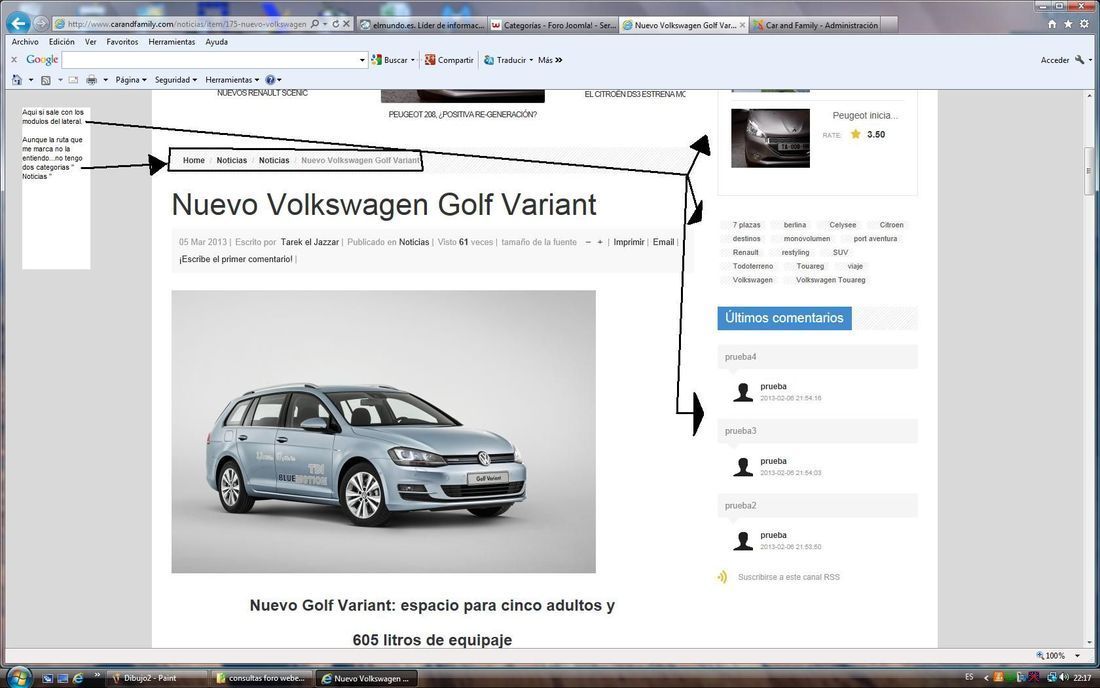This screenshot has height=688, width=1100.
Task: Increase font size with plus button
Action: tap(600, 242)
